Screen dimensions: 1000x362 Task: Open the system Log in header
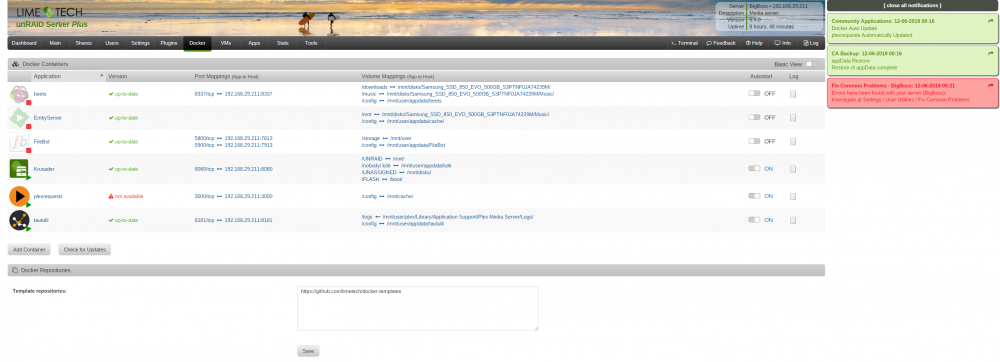(811, 43)
